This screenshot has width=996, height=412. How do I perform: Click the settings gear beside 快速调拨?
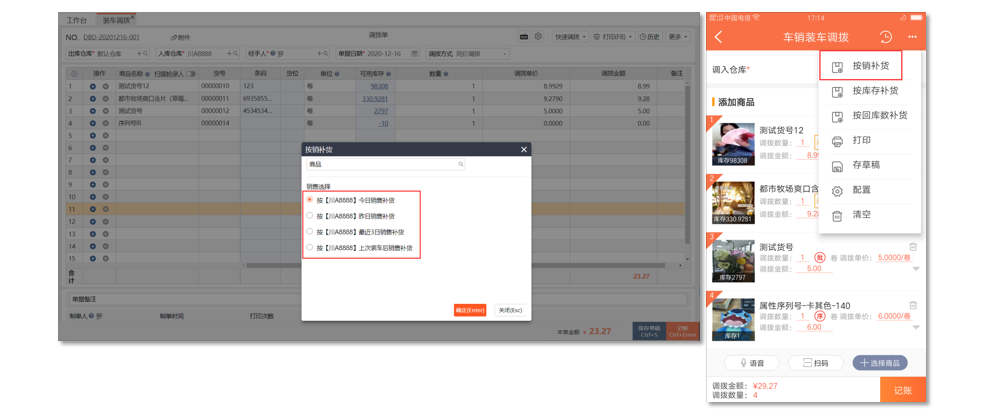pos(539,36)
